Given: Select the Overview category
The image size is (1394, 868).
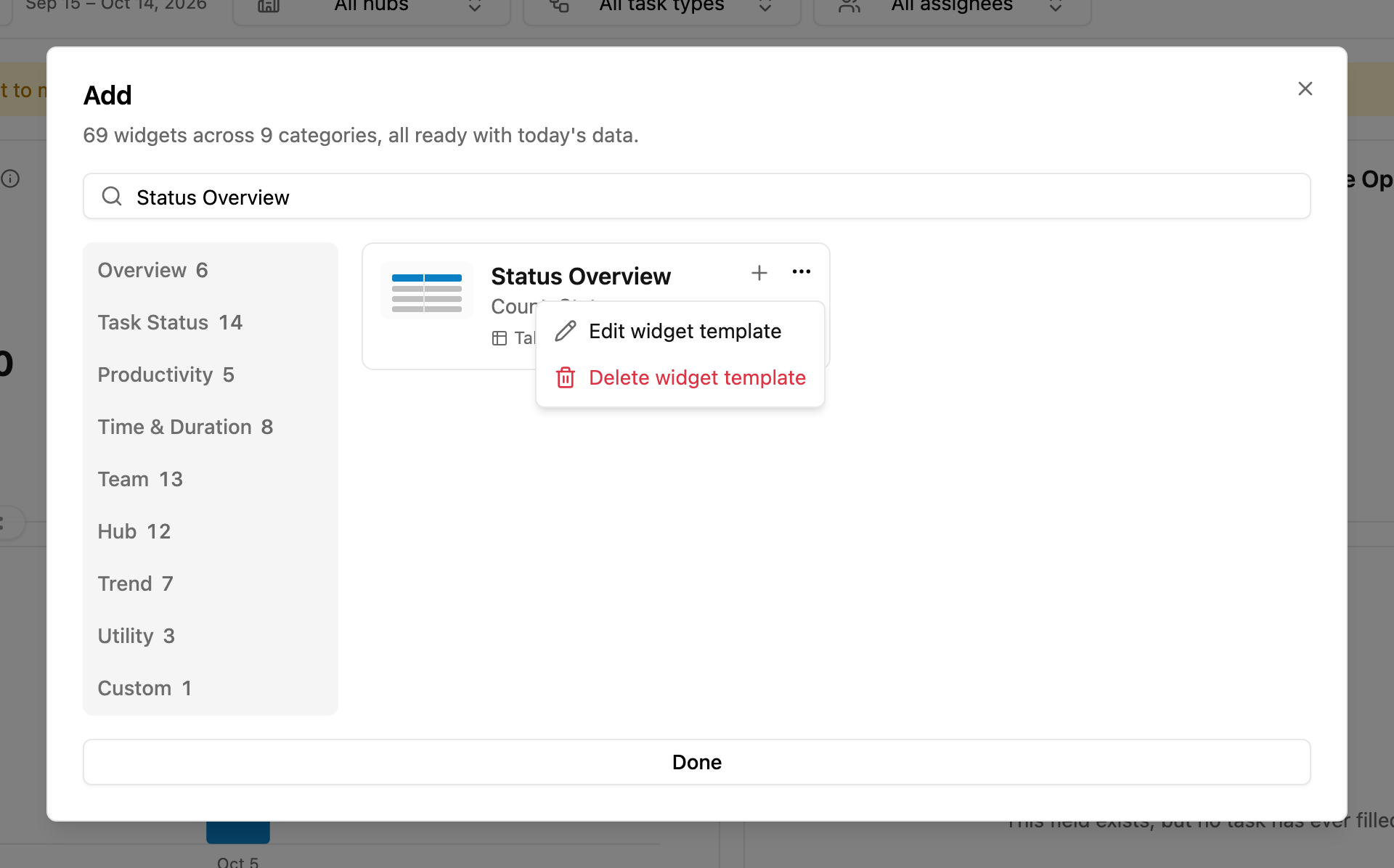Looking at the screenshot, I should [211, 270].
